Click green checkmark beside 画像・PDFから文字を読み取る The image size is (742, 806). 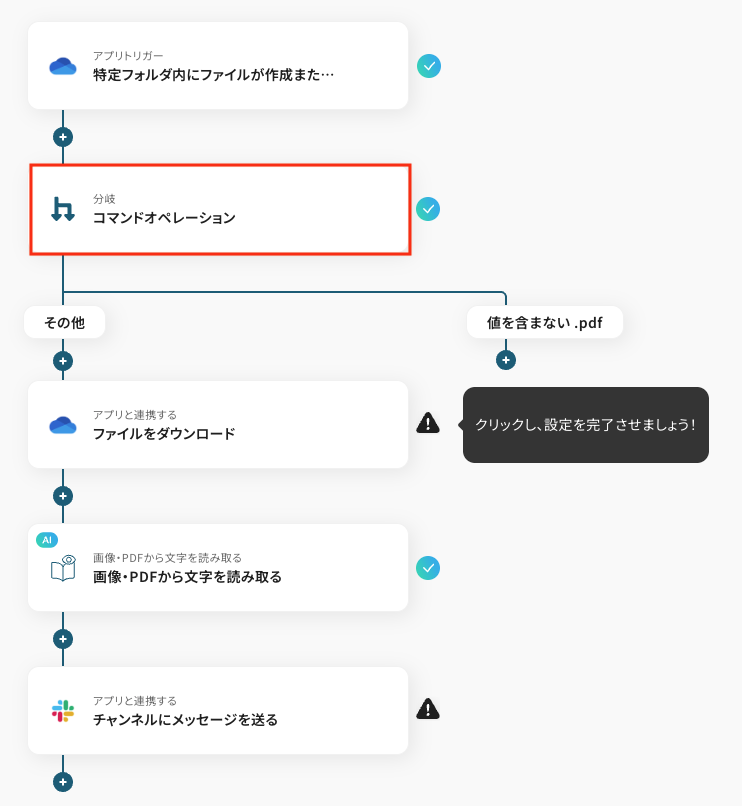click(x=428, y=568)
